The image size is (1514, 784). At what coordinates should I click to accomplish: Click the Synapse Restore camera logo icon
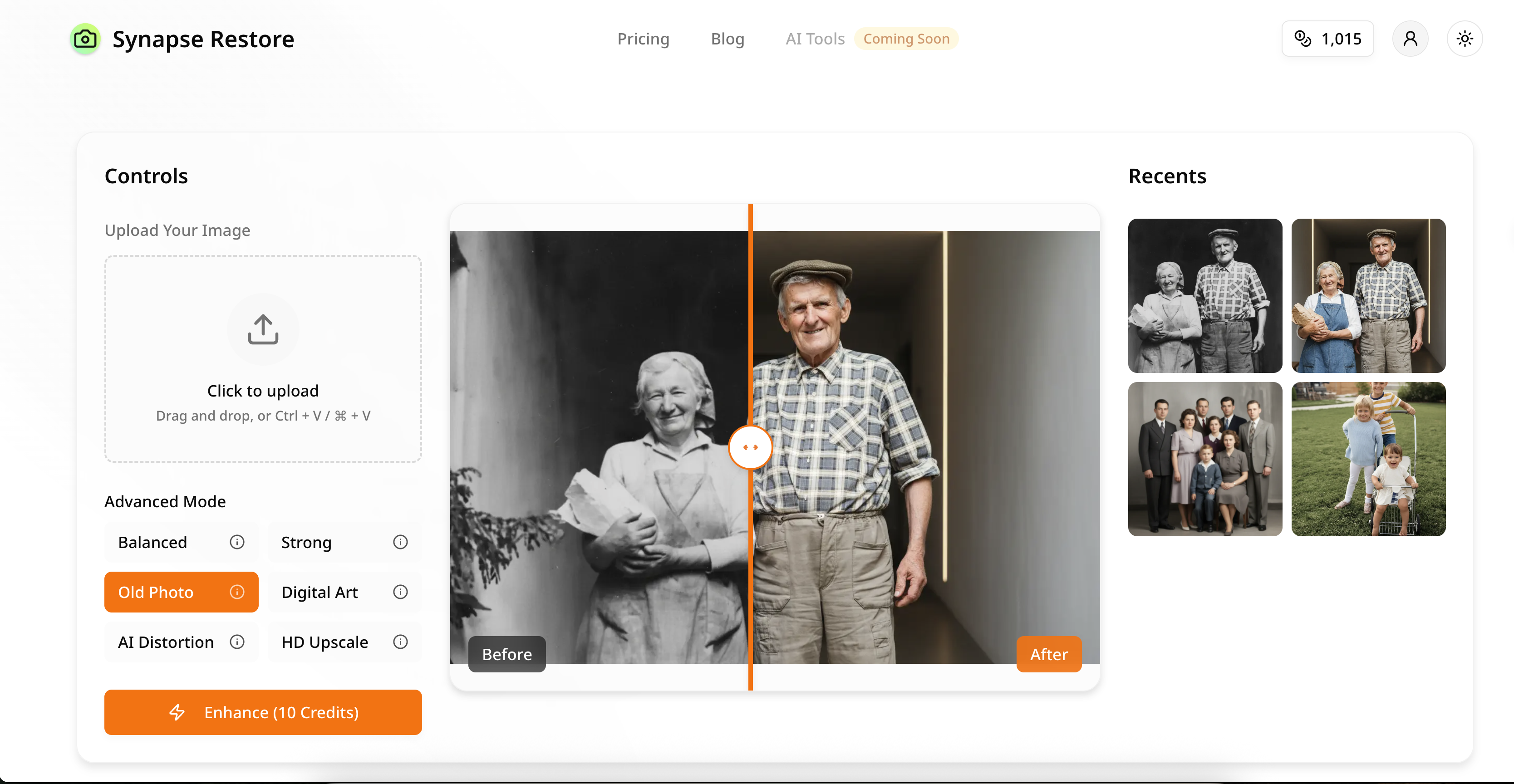86,39
